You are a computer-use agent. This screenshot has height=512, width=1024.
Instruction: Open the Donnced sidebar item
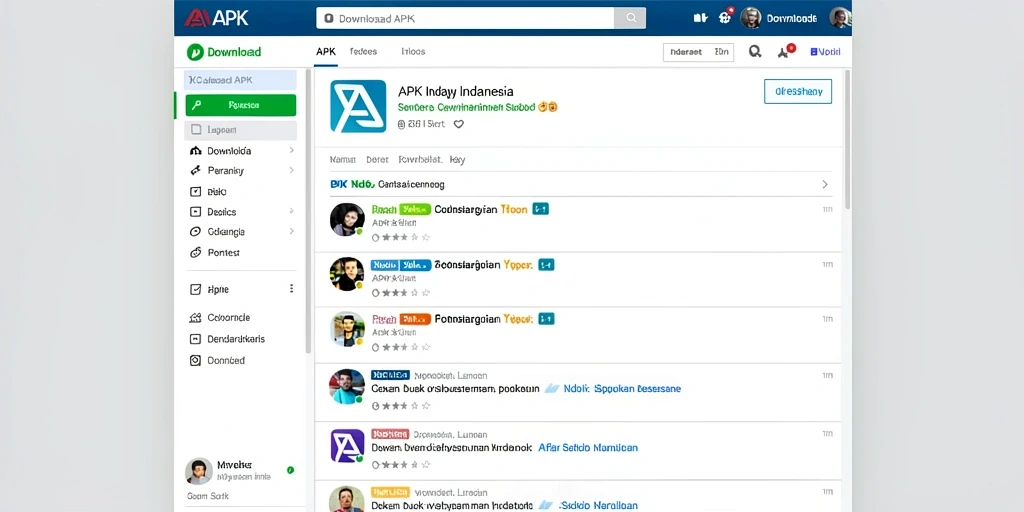click(x=217, y=360)
